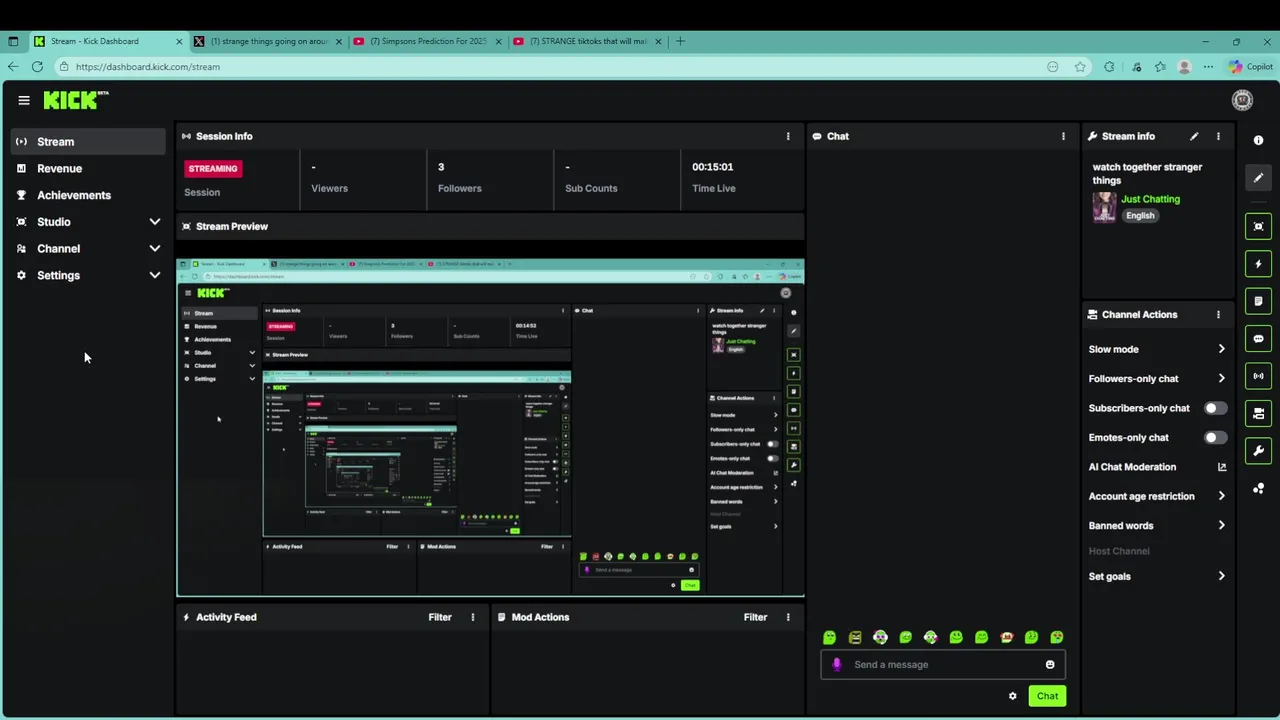This screenshot has height=720, width=1280.
Task: Click the STREAMING status badge
Action: pyautogui.click(x=213, y=168)
